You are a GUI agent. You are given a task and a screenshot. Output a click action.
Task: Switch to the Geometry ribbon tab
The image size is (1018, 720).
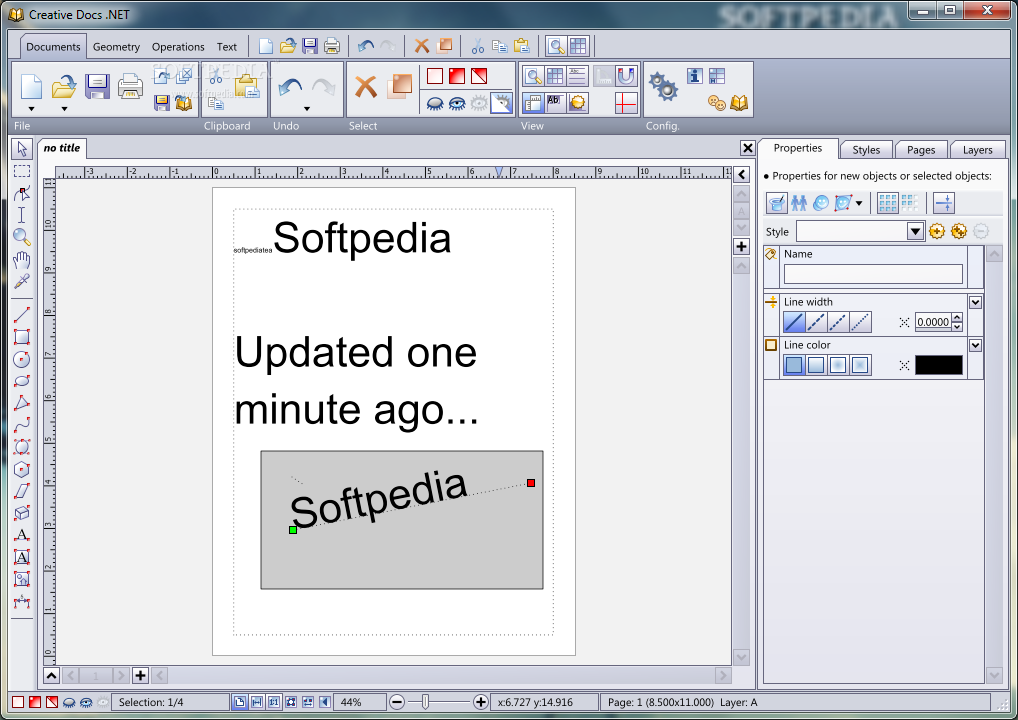[116, 47]
